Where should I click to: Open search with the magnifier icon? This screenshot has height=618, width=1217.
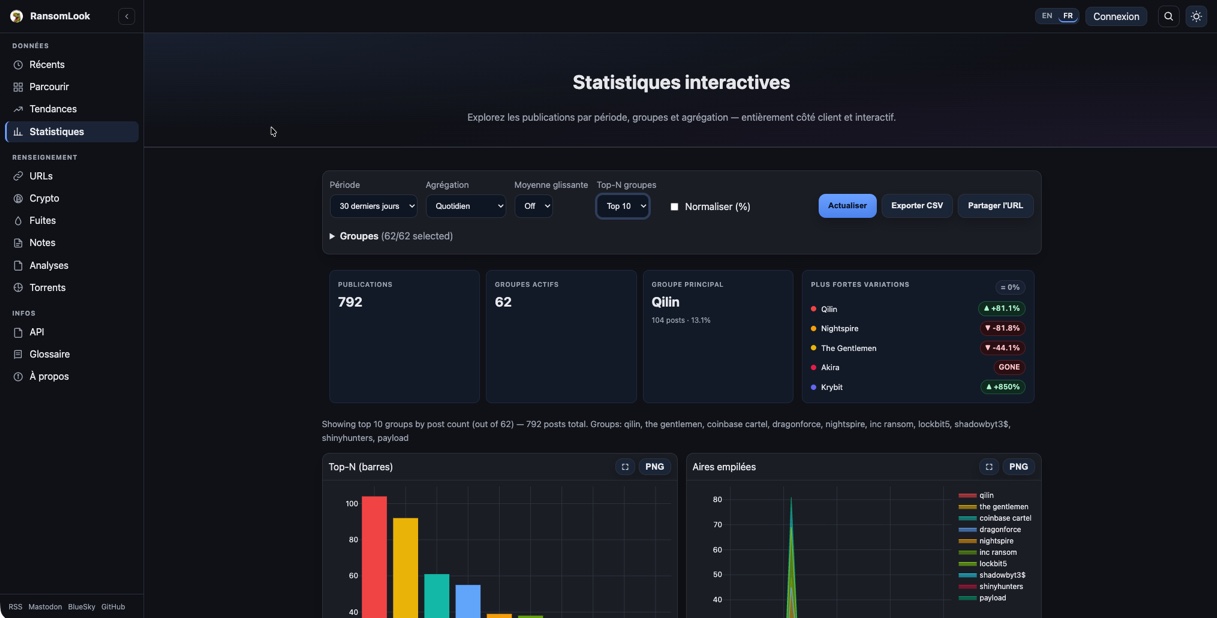pyautogui.click(x=1168, y=16)
